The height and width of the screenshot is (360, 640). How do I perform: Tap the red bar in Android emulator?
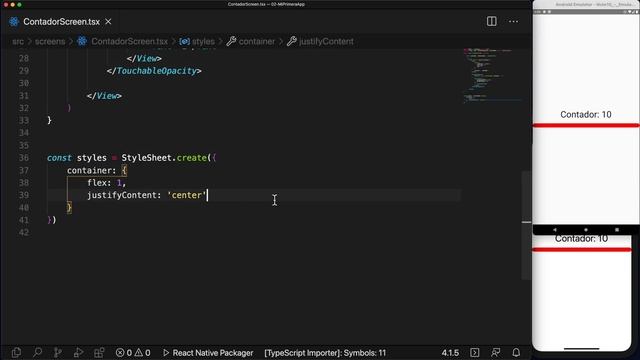point(586,125)
